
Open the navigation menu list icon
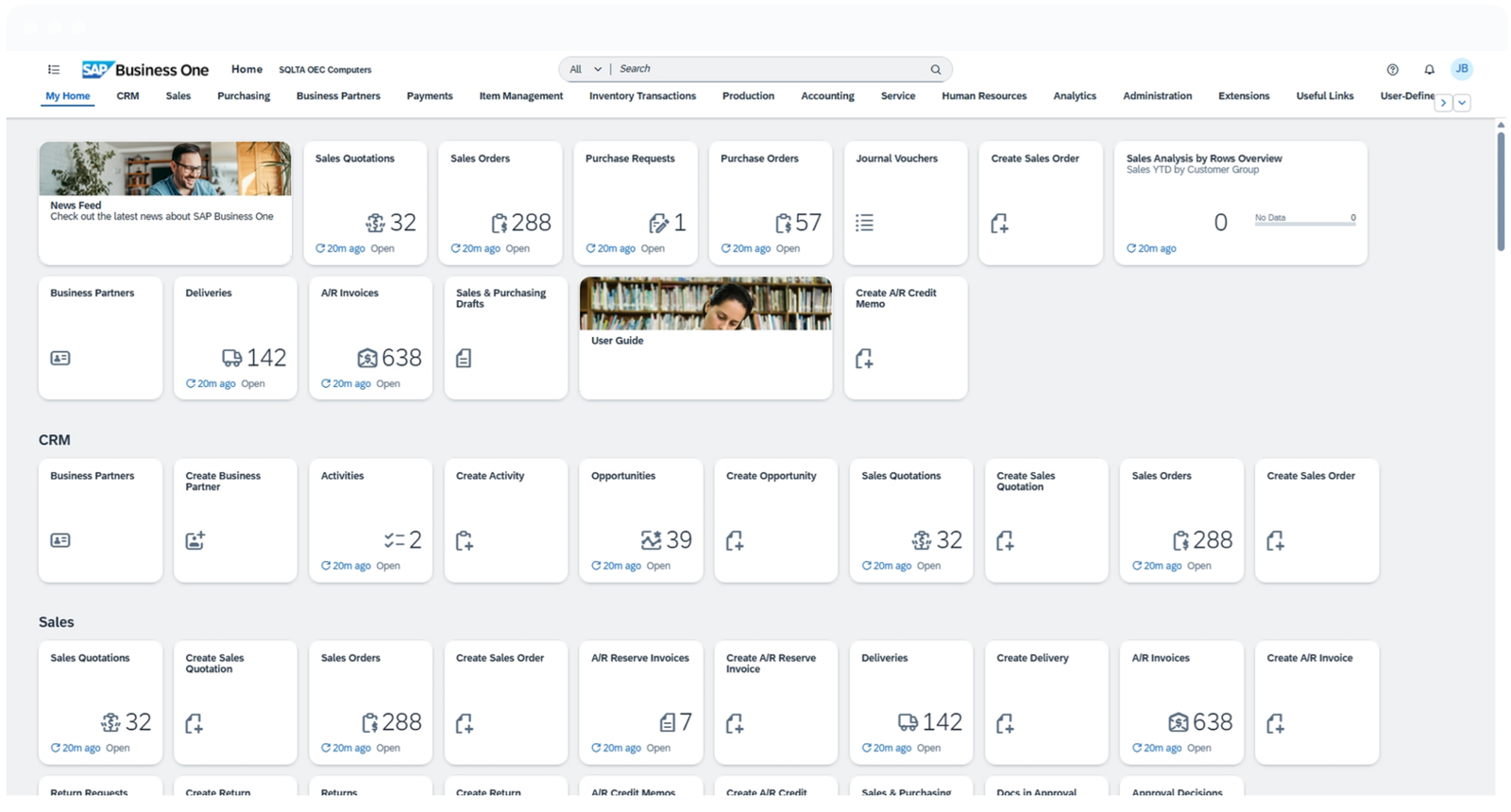tap(54, 70)
